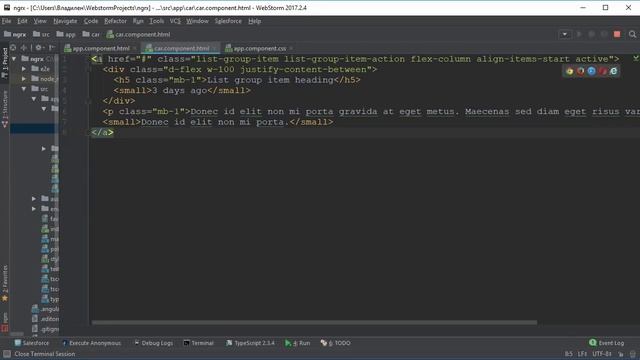This screenshot has width=640, height=360.
Task: Close the app.component.html tab
Action: [x=135, y=48]
